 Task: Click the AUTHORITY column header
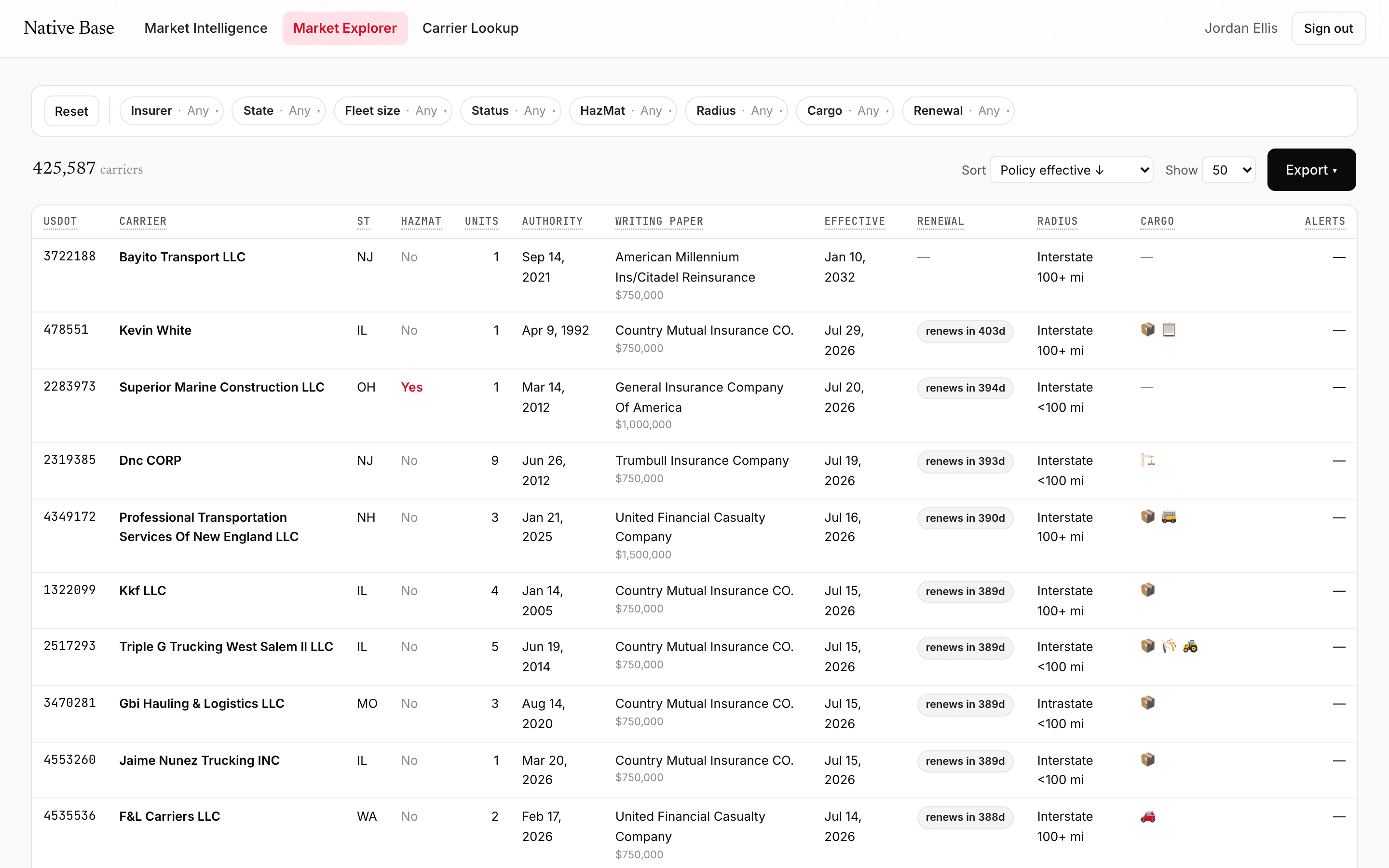(552, 221)
